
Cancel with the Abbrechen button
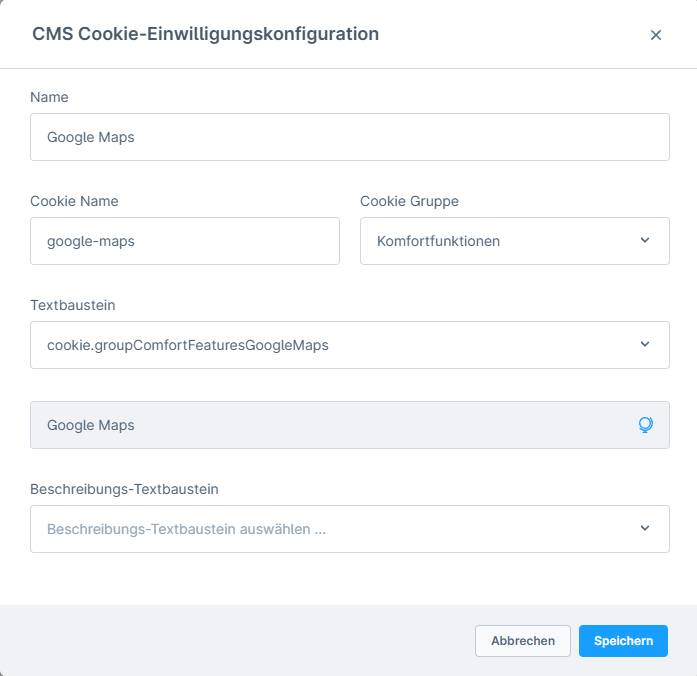523,641
